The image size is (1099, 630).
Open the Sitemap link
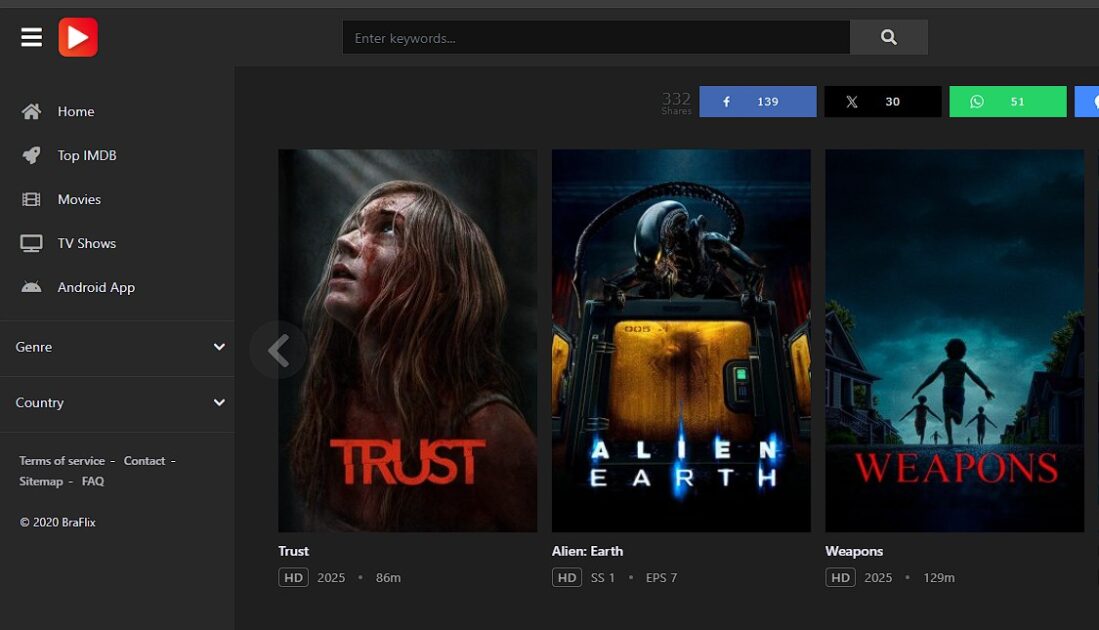(41, 481)
